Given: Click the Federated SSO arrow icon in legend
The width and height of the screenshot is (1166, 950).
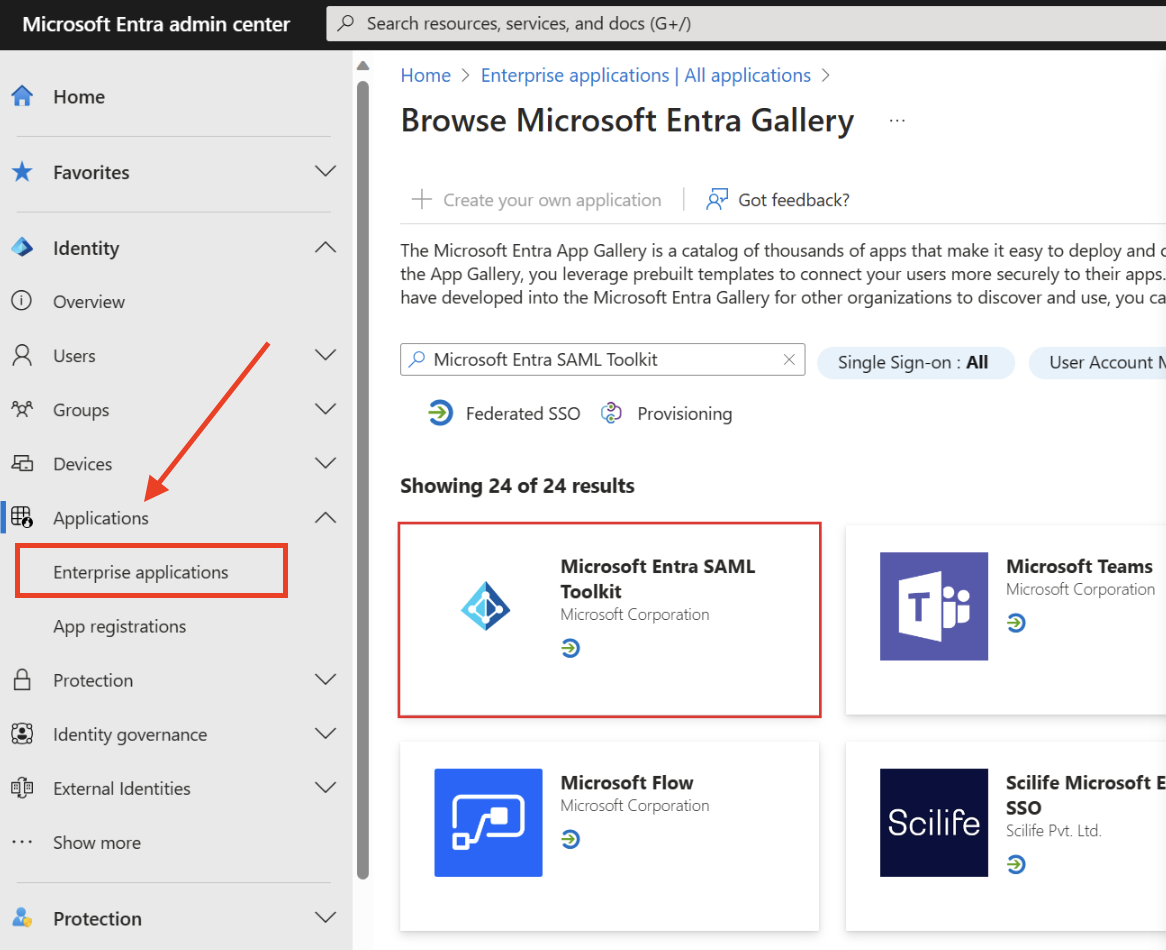Looking at the screenshot, I should [x=440, y=413].
